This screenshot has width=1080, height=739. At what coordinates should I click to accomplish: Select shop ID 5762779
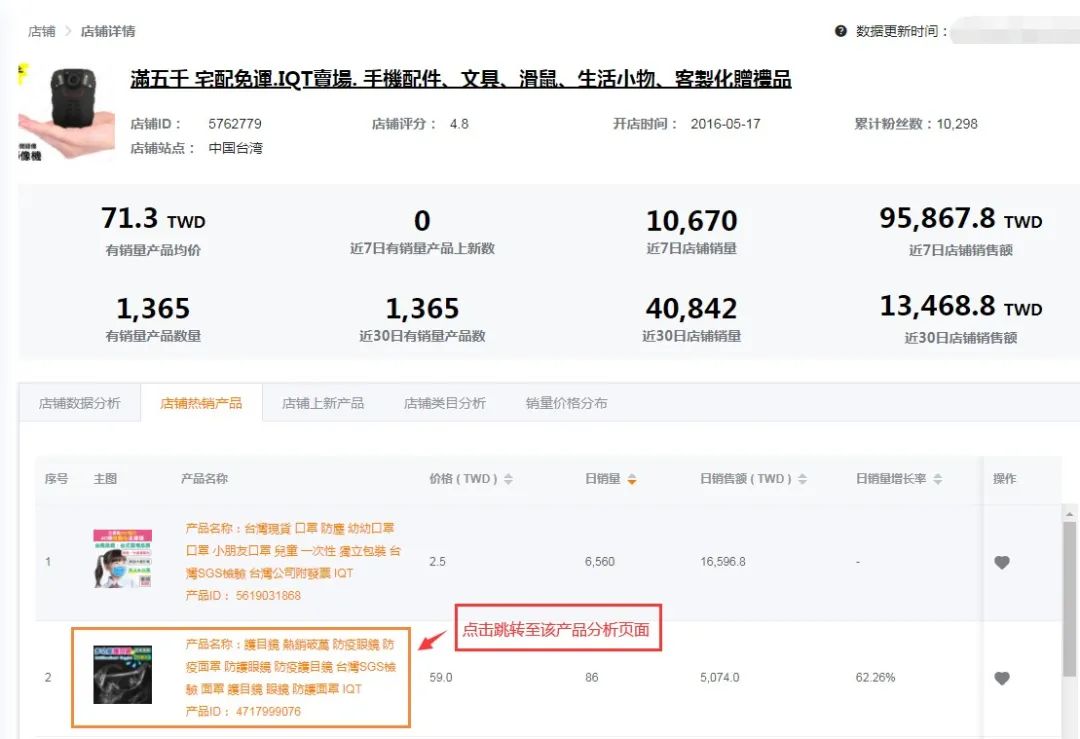tap(235, 124)
